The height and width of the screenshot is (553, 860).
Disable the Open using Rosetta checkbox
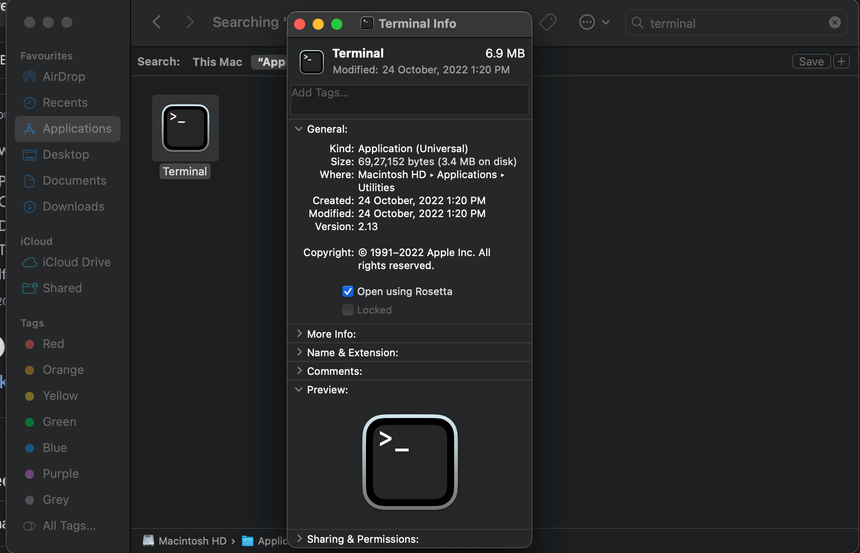coord(348,292)
